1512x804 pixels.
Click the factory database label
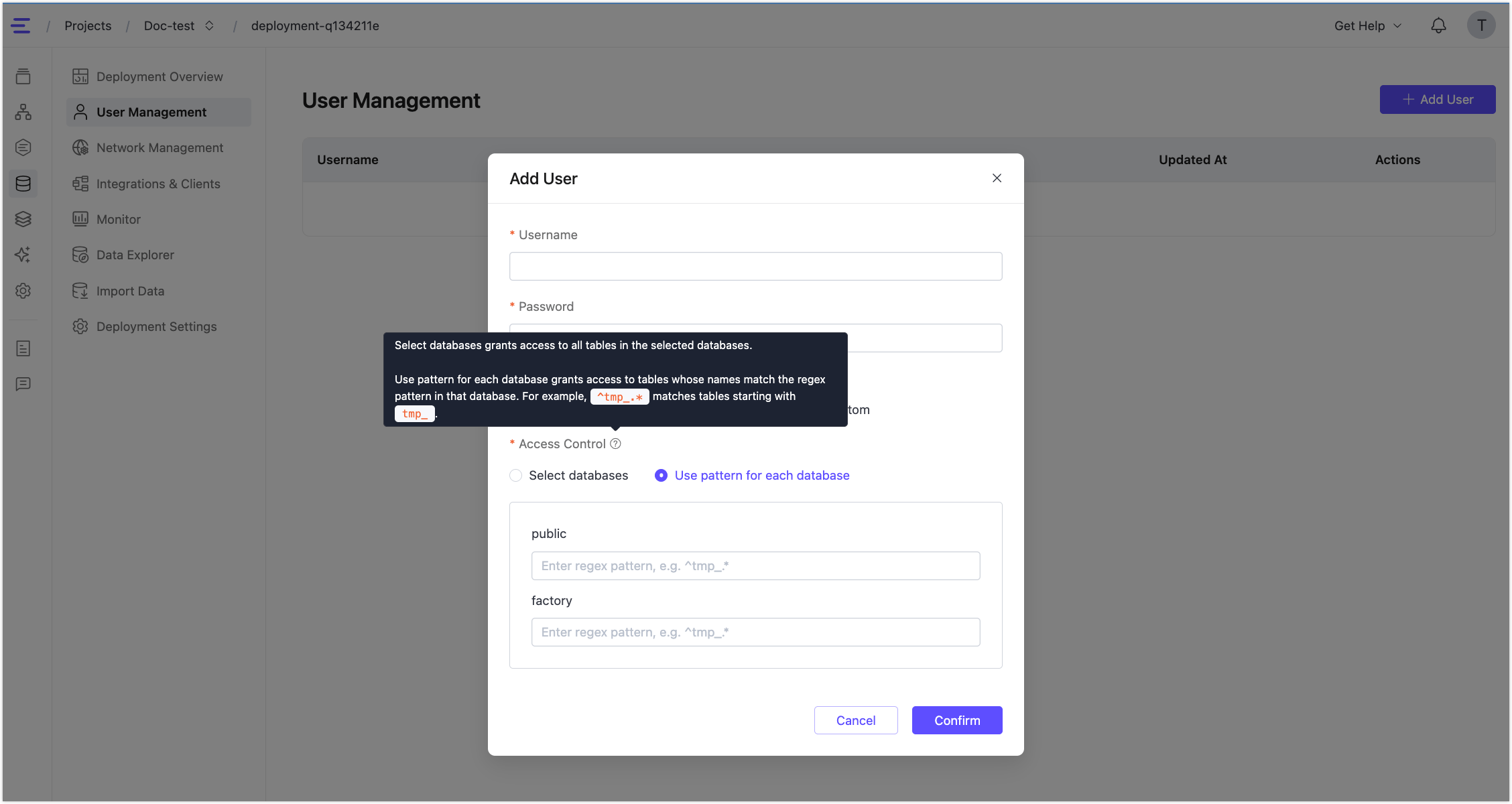pos(552,600)
